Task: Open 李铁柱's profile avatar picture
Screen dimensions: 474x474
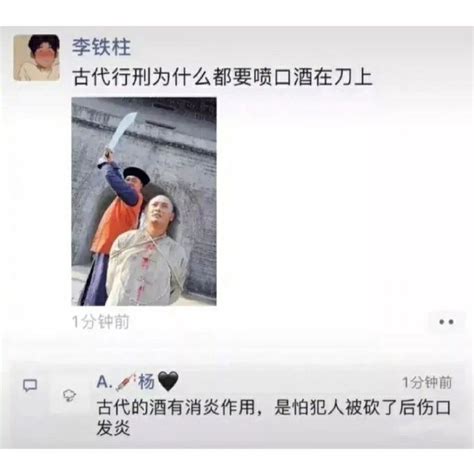Action: 37,58
